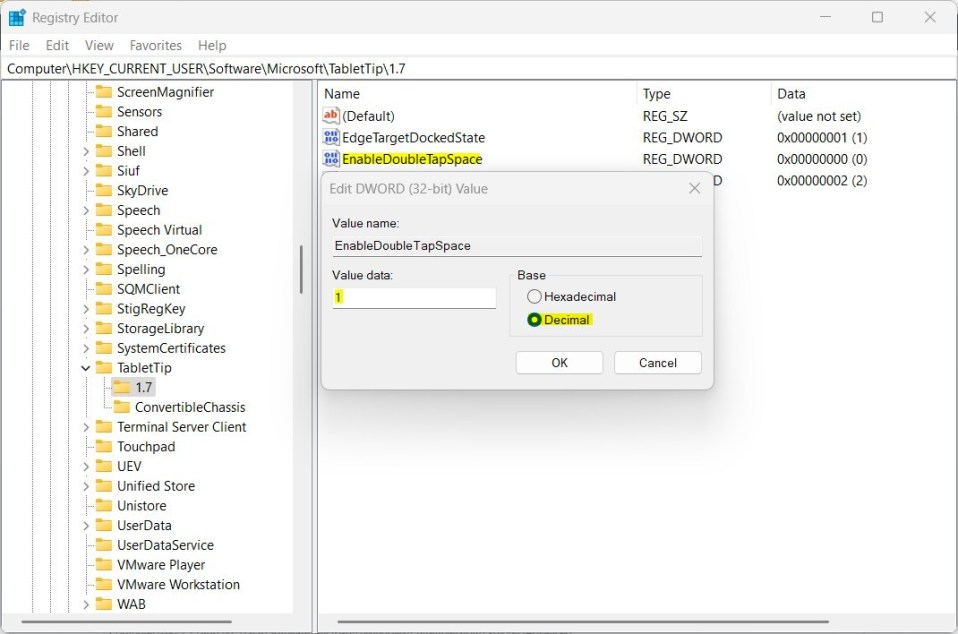Click the (value not set) data cell
This screenshot has width=958, height=634.
click(x=819, y=116)
